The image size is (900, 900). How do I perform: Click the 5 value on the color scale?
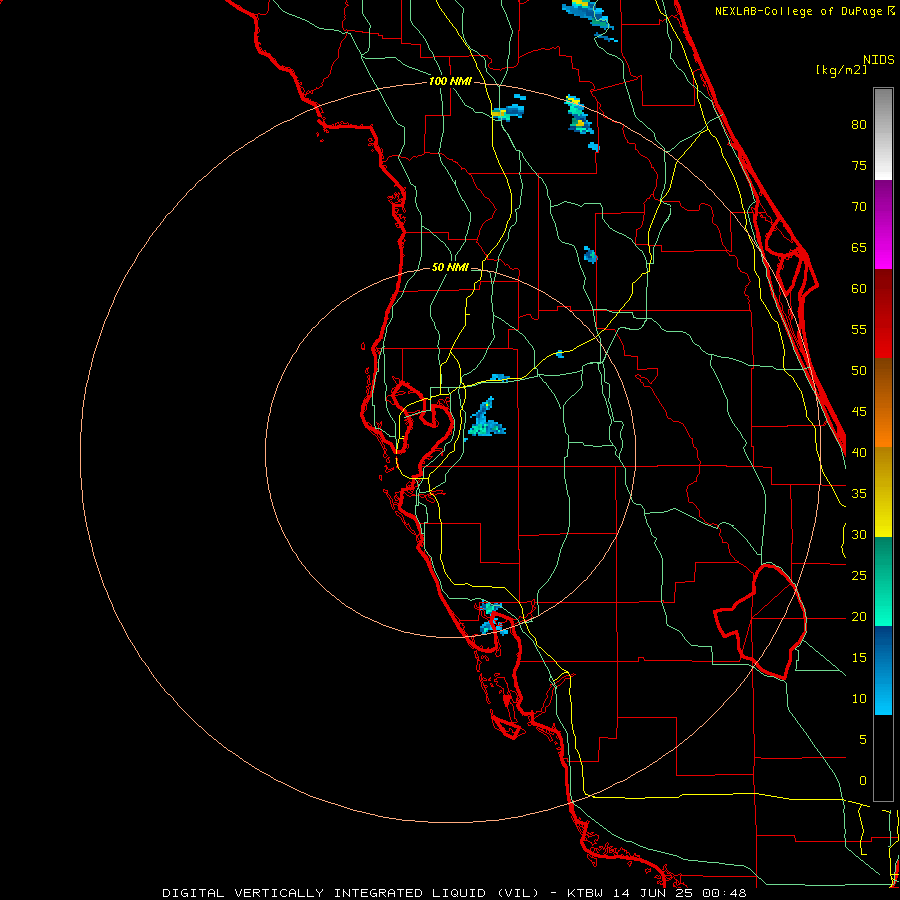(x=863, y=740)
